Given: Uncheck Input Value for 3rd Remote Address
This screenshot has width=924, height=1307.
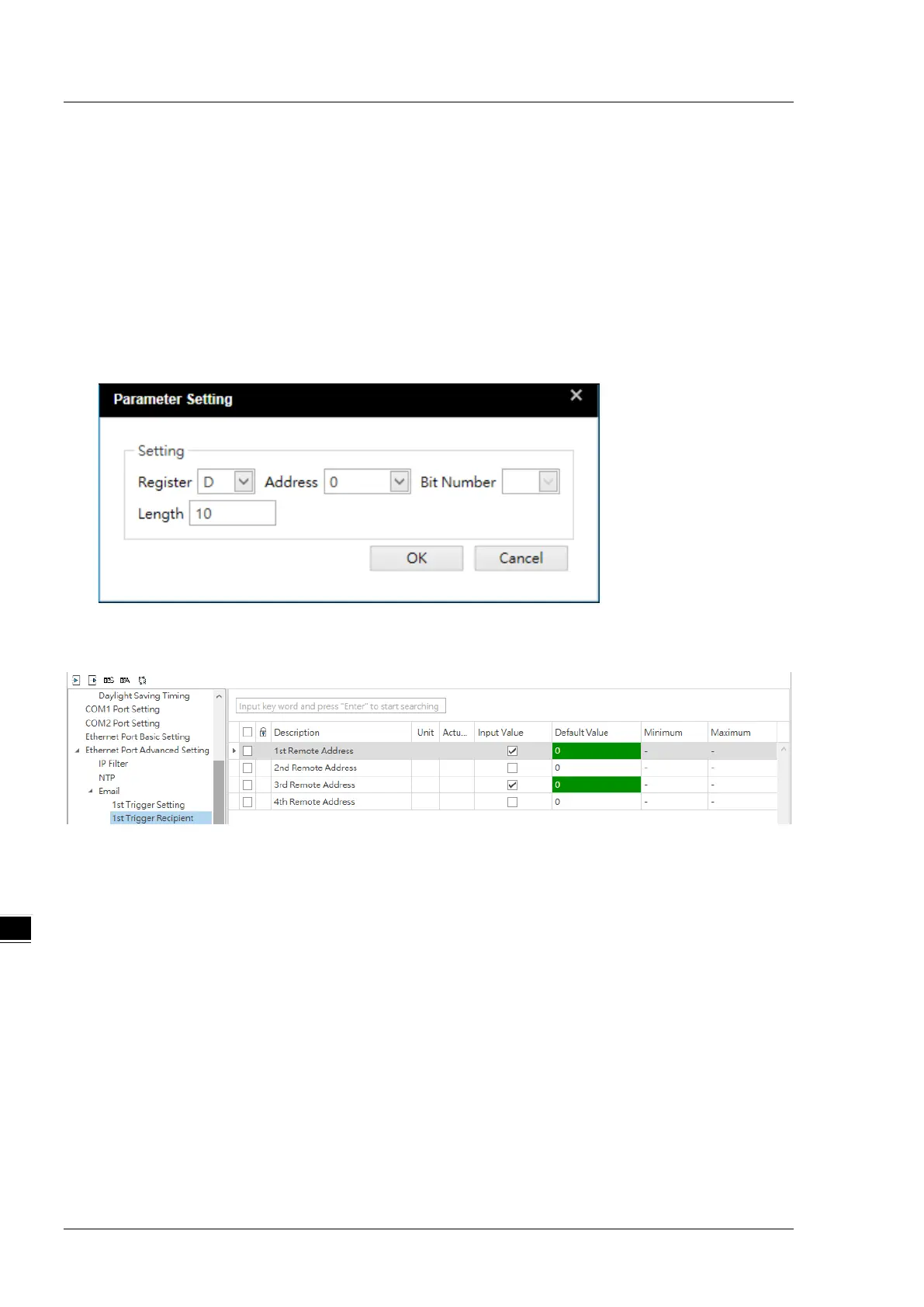Looking at the screenshot, I should pyautogui.click(x=512, y=785).
